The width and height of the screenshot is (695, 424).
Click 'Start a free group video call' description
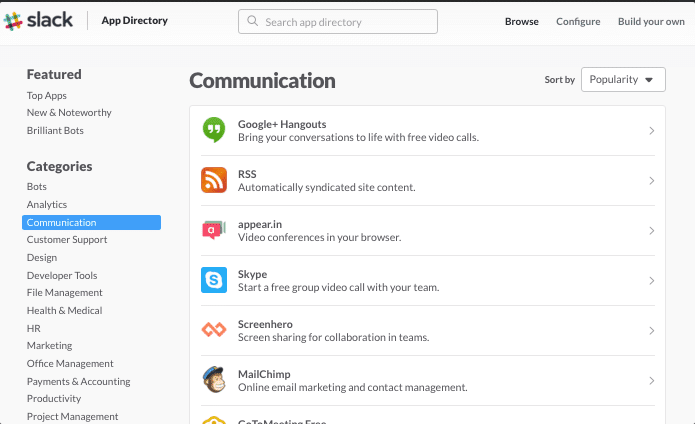click(338, 288)
